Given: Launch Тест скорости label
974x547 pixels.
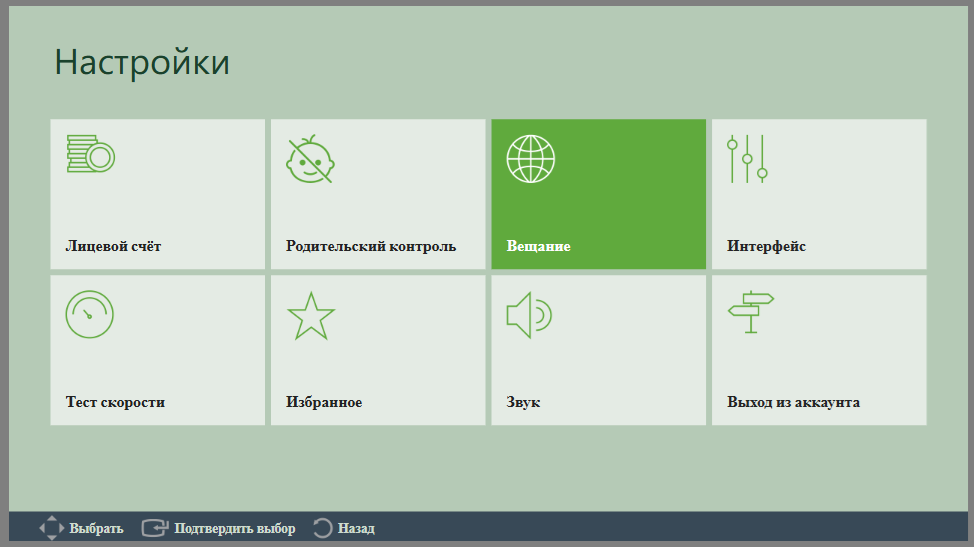Looking at the screenshot, I should click(x=115, y=402).
